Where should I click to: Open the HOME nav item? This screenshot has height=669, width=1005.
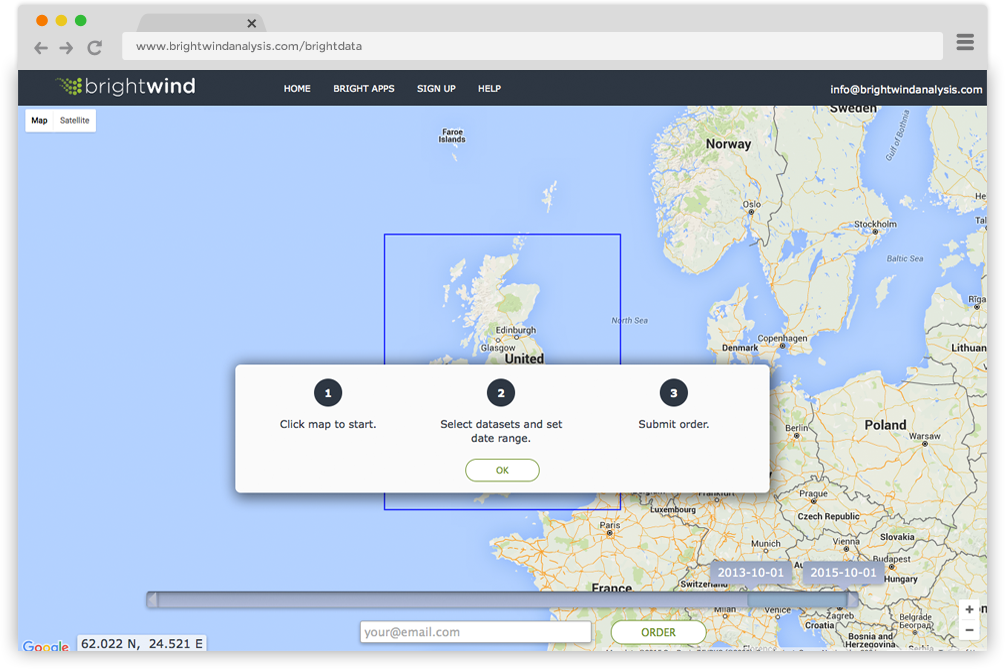point(297,89)
